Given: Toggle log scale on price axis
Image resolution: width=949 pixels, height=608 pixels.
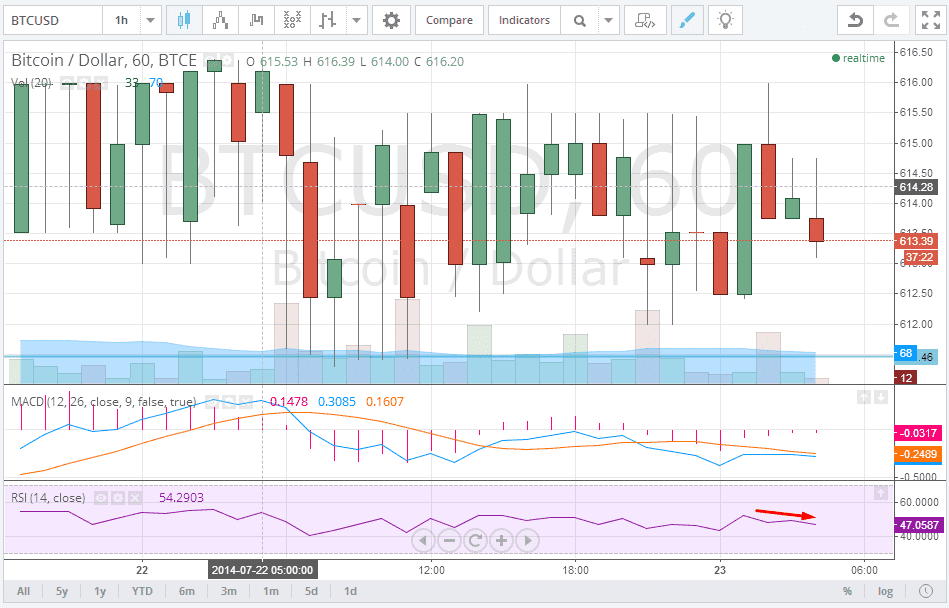Looking at the screenshot, I should click(x=886, y=591).
